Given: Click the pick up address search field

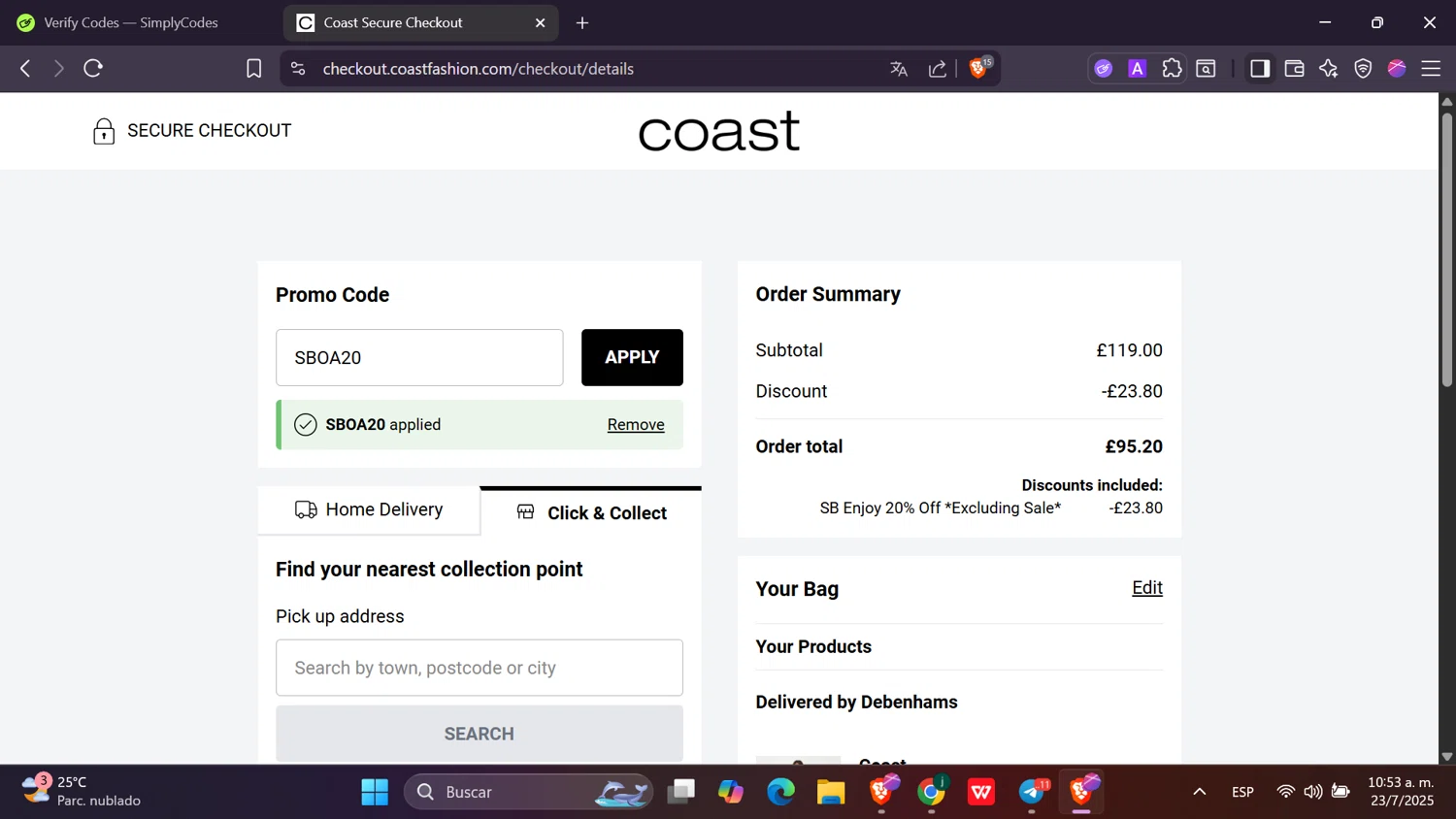Looking at the screenshot, I should 480,668.
